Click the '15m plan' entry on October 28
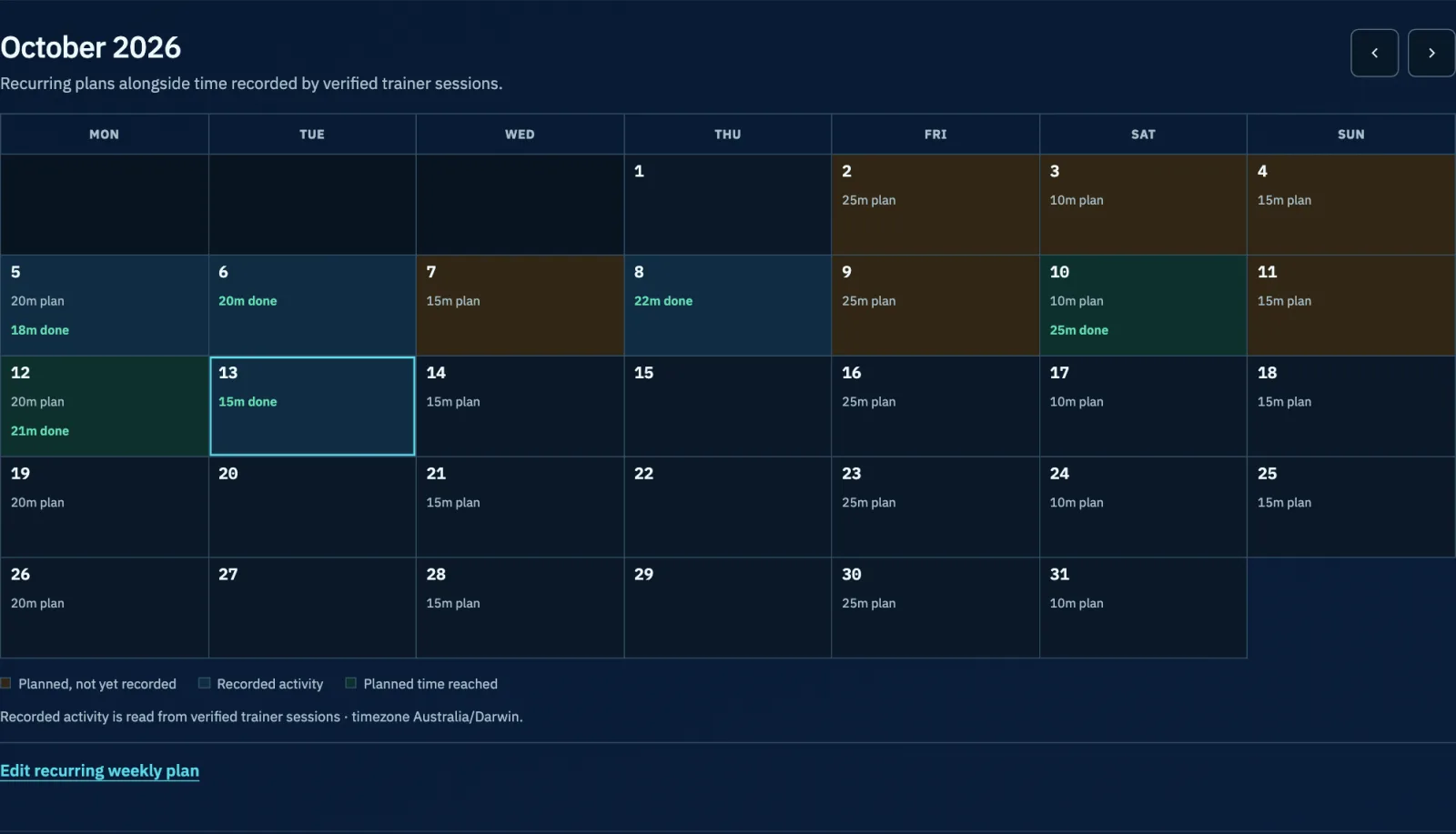The image size is (1456, 834). point(453,604)
